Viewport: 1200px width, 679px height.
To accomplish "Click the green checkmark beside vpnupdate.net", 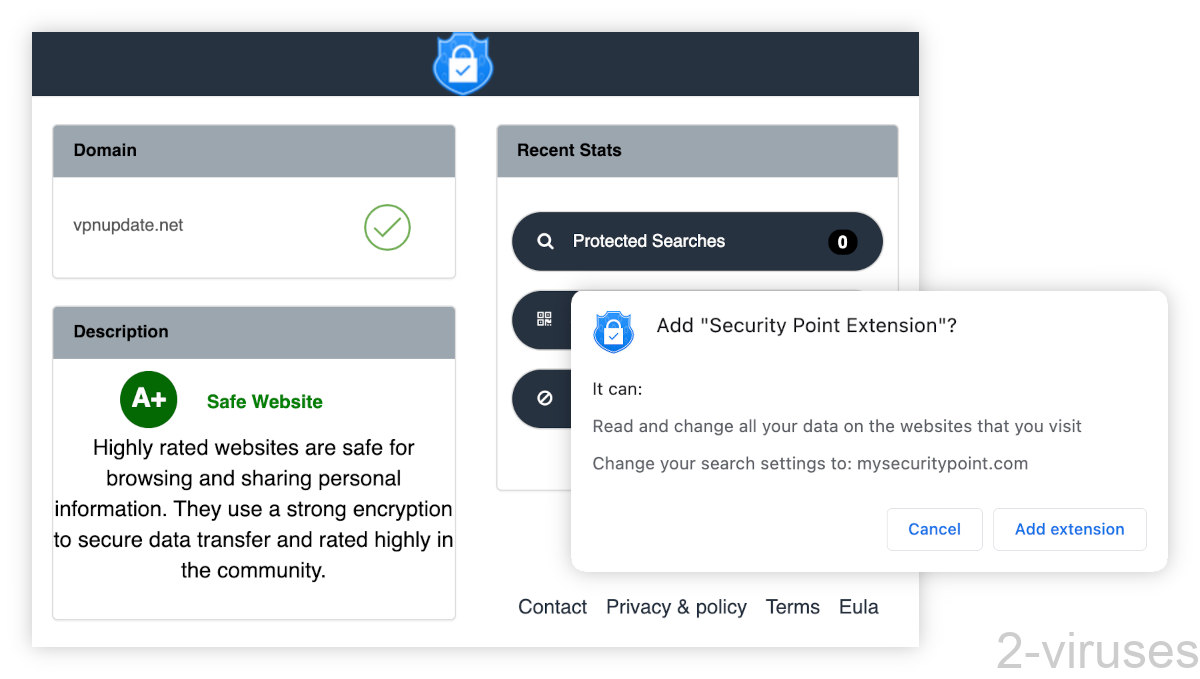I will 387,228.
